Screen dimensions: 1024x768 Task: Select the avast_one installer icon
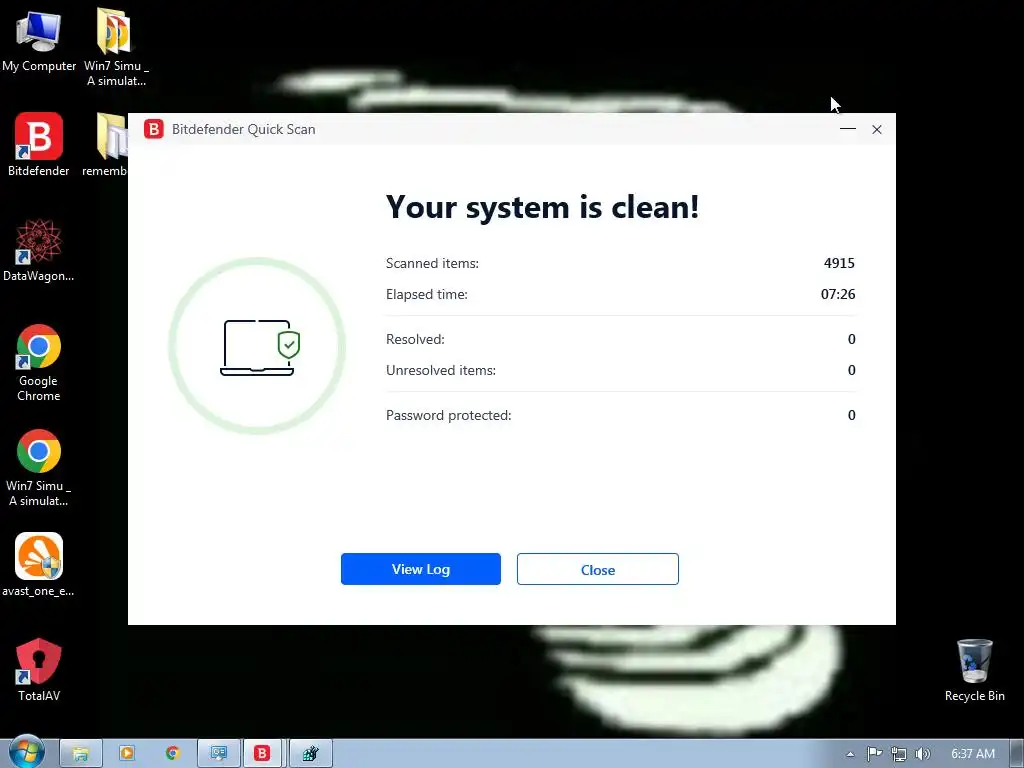pyautogui.click(x=39, y=565)
